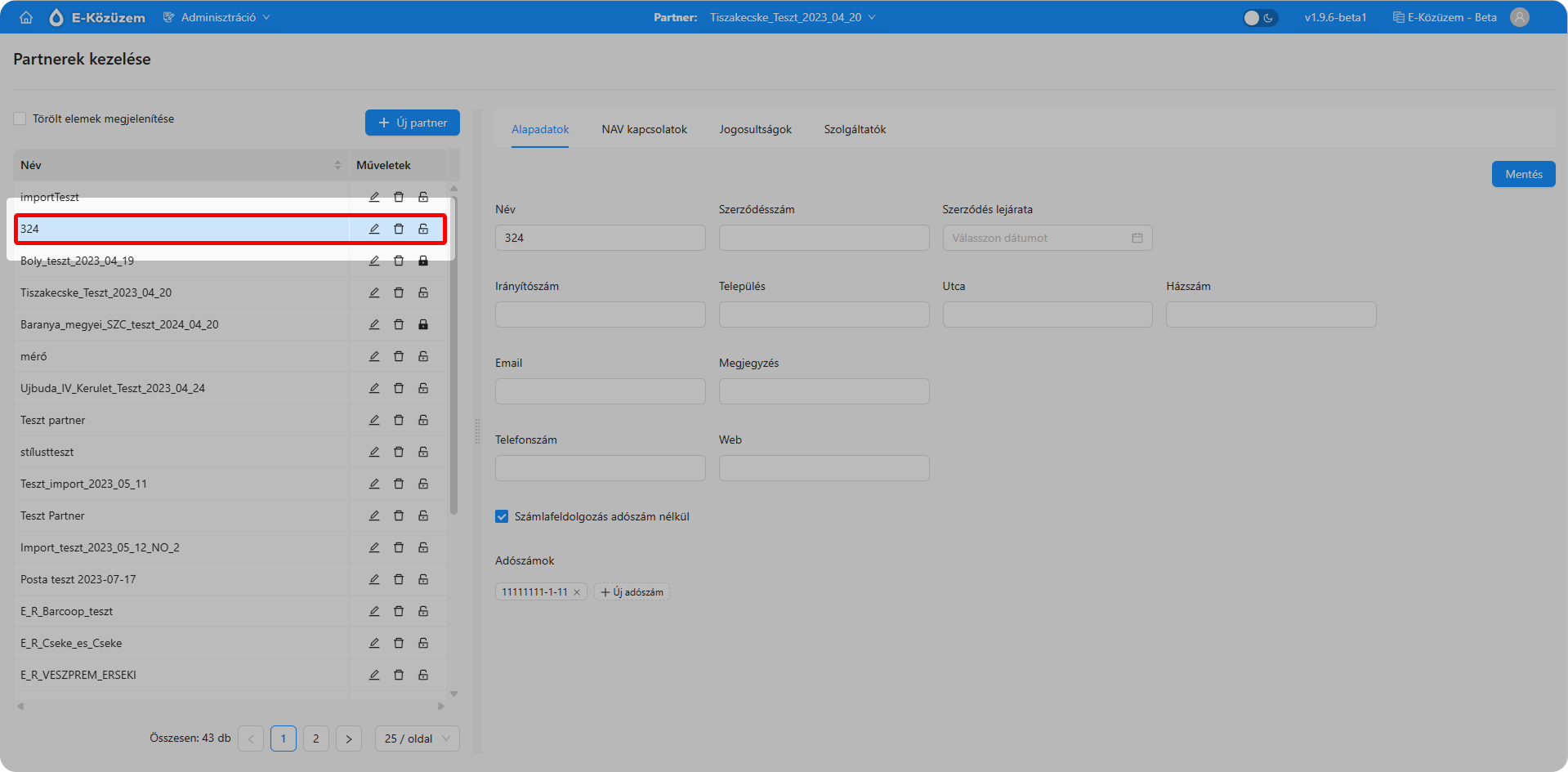Click the Új partner button

(x=413, y=123)
